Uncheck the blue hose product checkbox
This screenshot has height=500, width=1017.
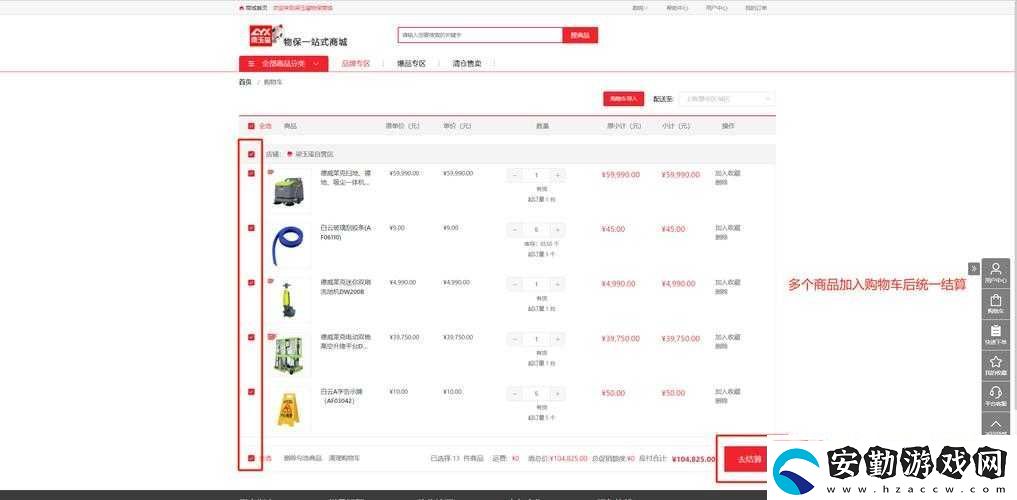pos(251,228)
